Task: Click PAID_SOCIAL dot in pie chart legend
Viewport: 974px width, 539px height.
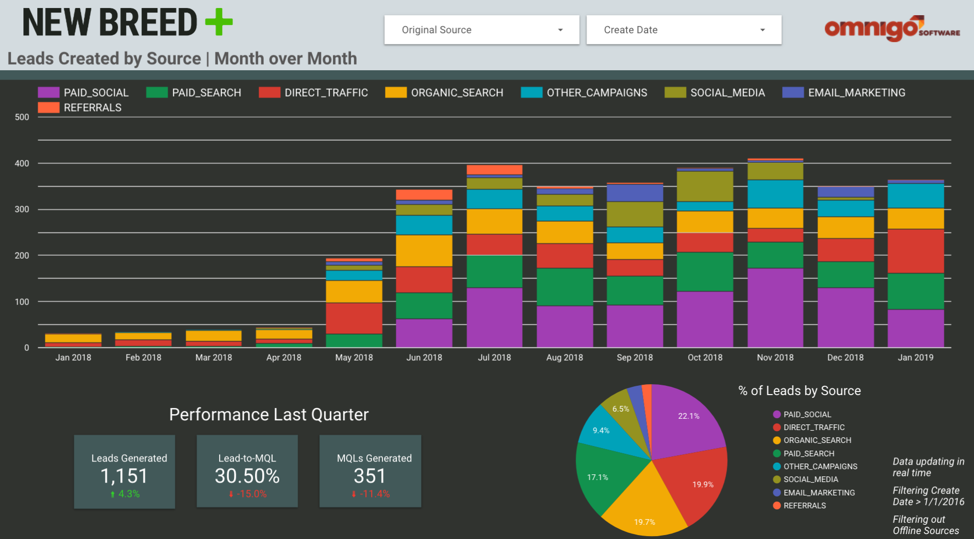Action: tap(776, 415)
